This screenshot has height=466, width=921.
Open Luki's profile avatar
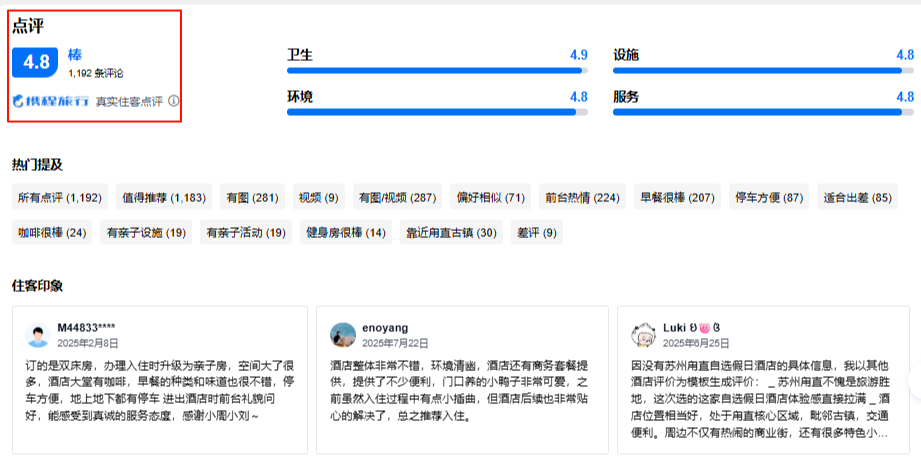[x=643, y=335]
